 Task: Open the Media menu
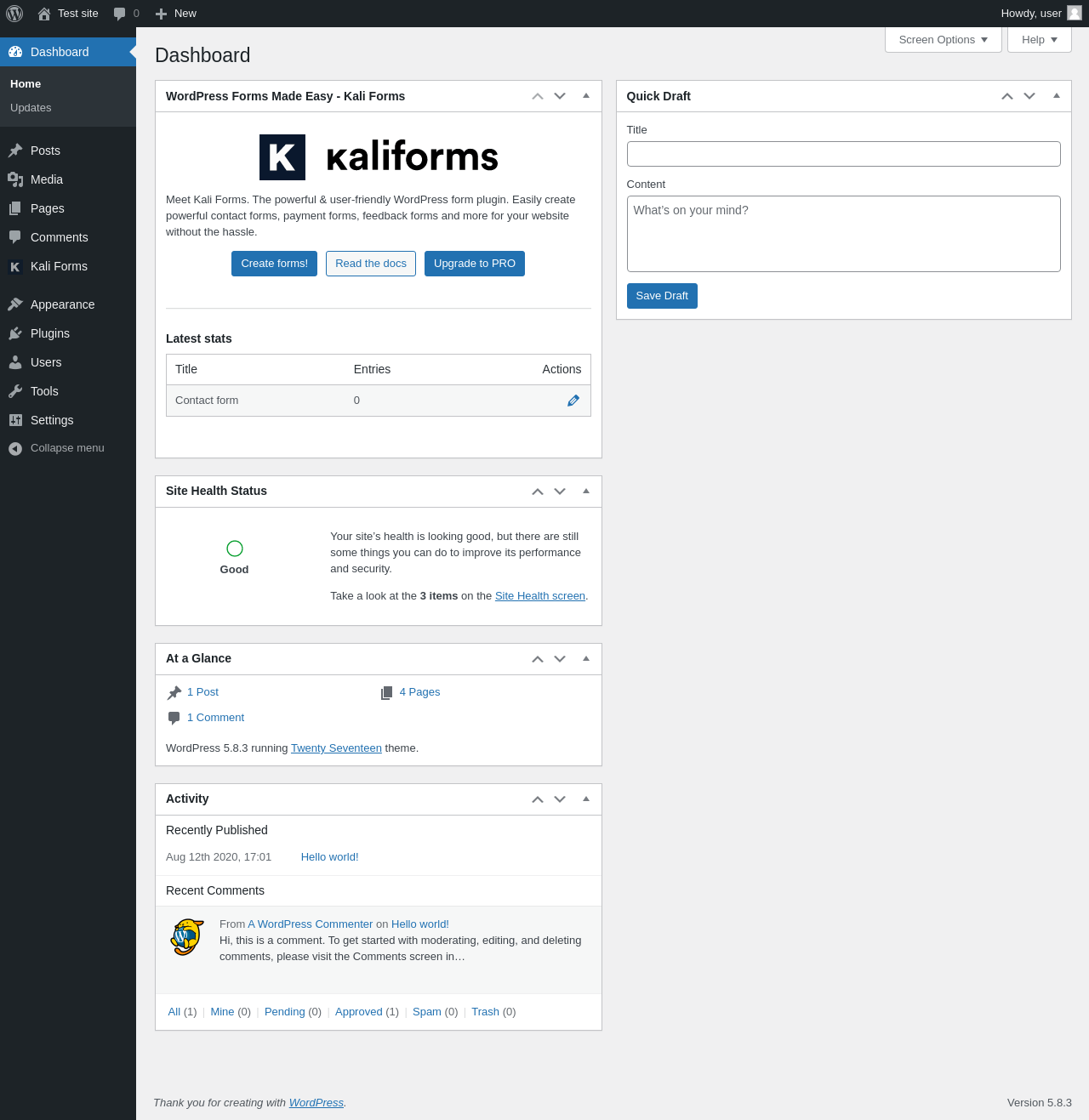coord(68,179)
